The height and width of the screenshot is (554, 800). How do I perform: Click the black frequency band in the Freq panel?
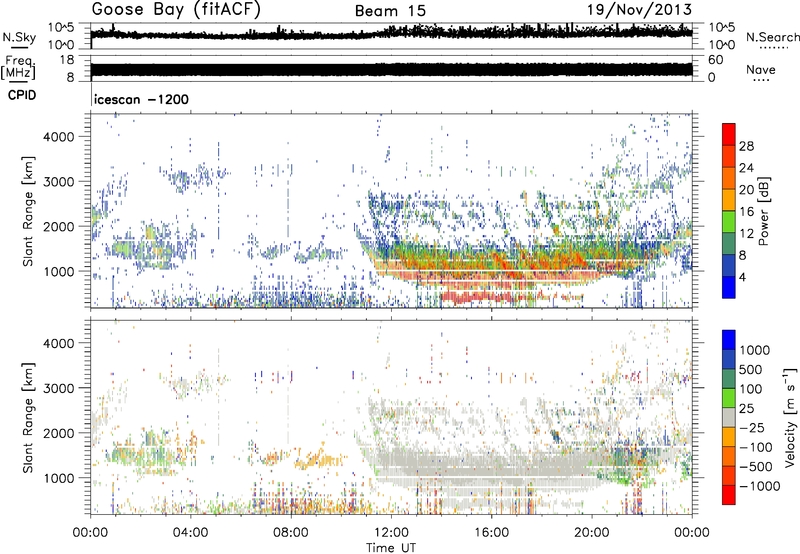click(x=391, y=70)
